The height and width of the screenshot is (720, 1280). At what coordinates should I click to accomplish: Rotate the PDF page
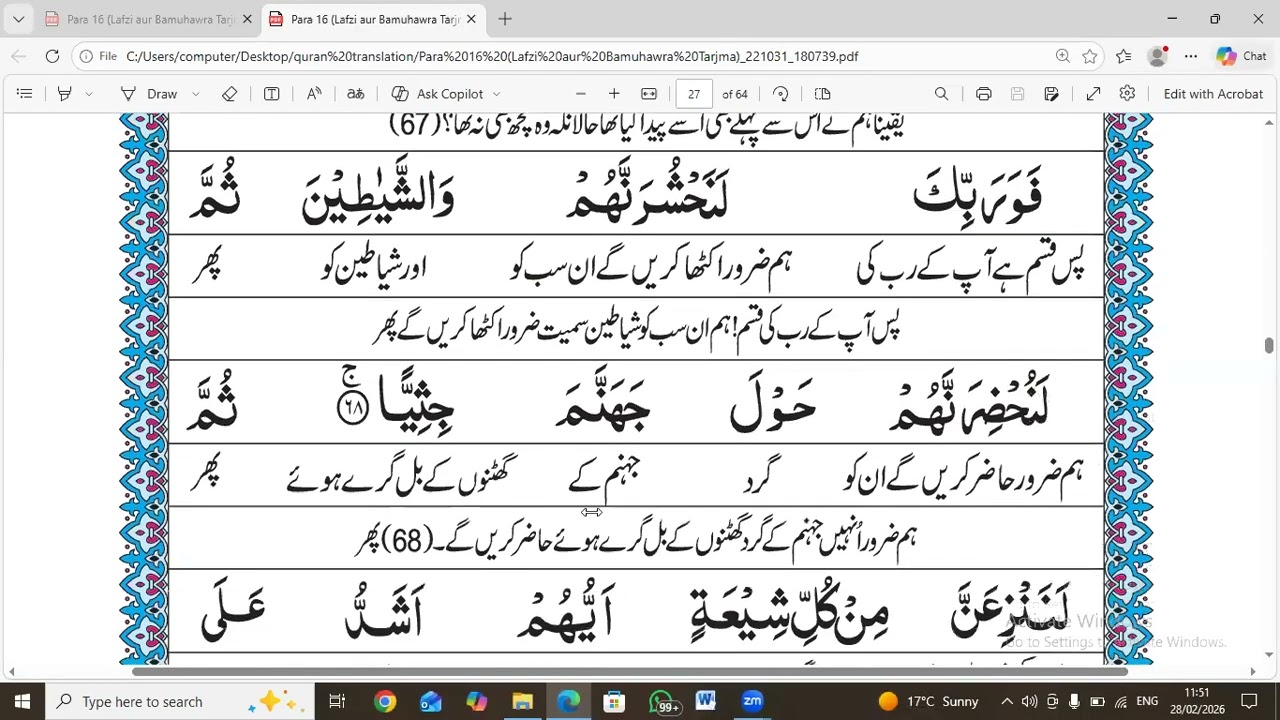pos(781,94)
